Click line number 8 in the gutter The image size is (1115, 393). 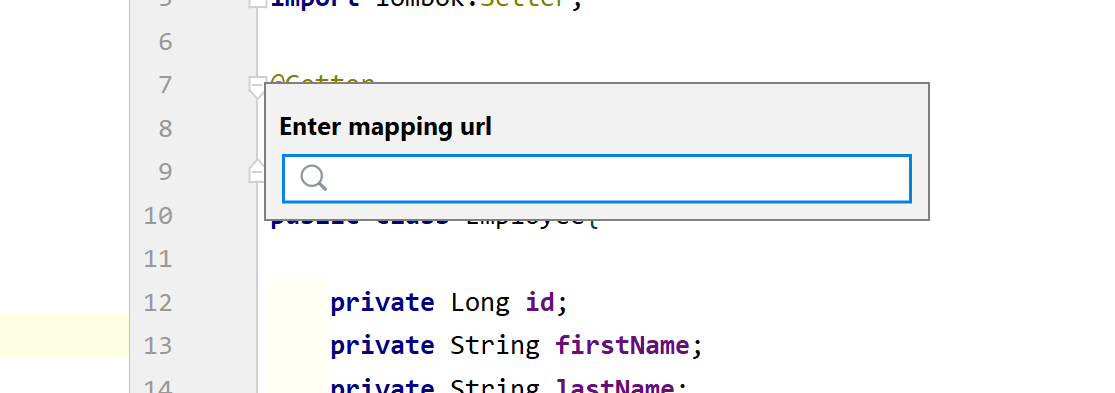(x=165, y=128)
